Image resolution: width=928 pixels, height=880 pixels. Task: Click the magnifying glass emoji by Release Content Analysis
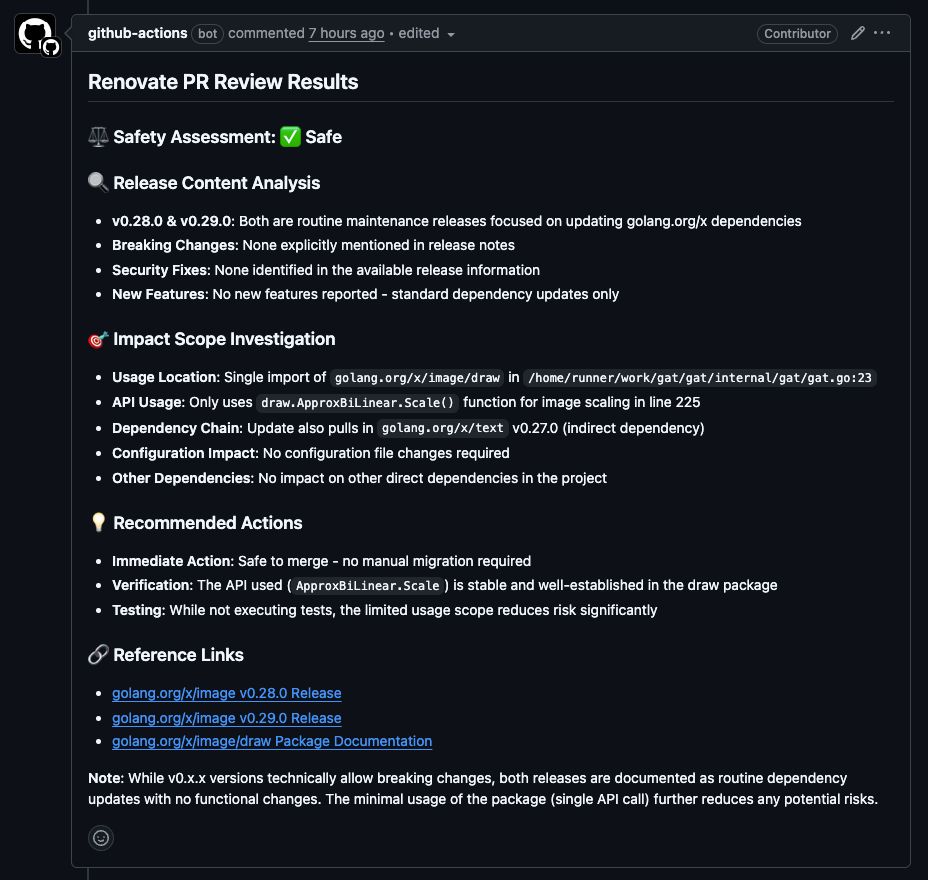(98, 183)
